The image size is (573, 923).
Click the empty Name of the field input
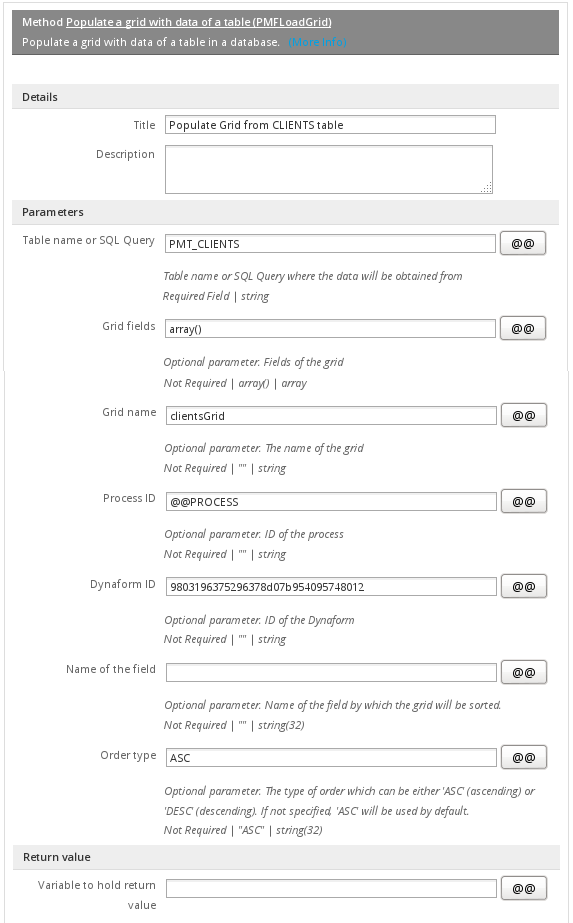[332, 673]
